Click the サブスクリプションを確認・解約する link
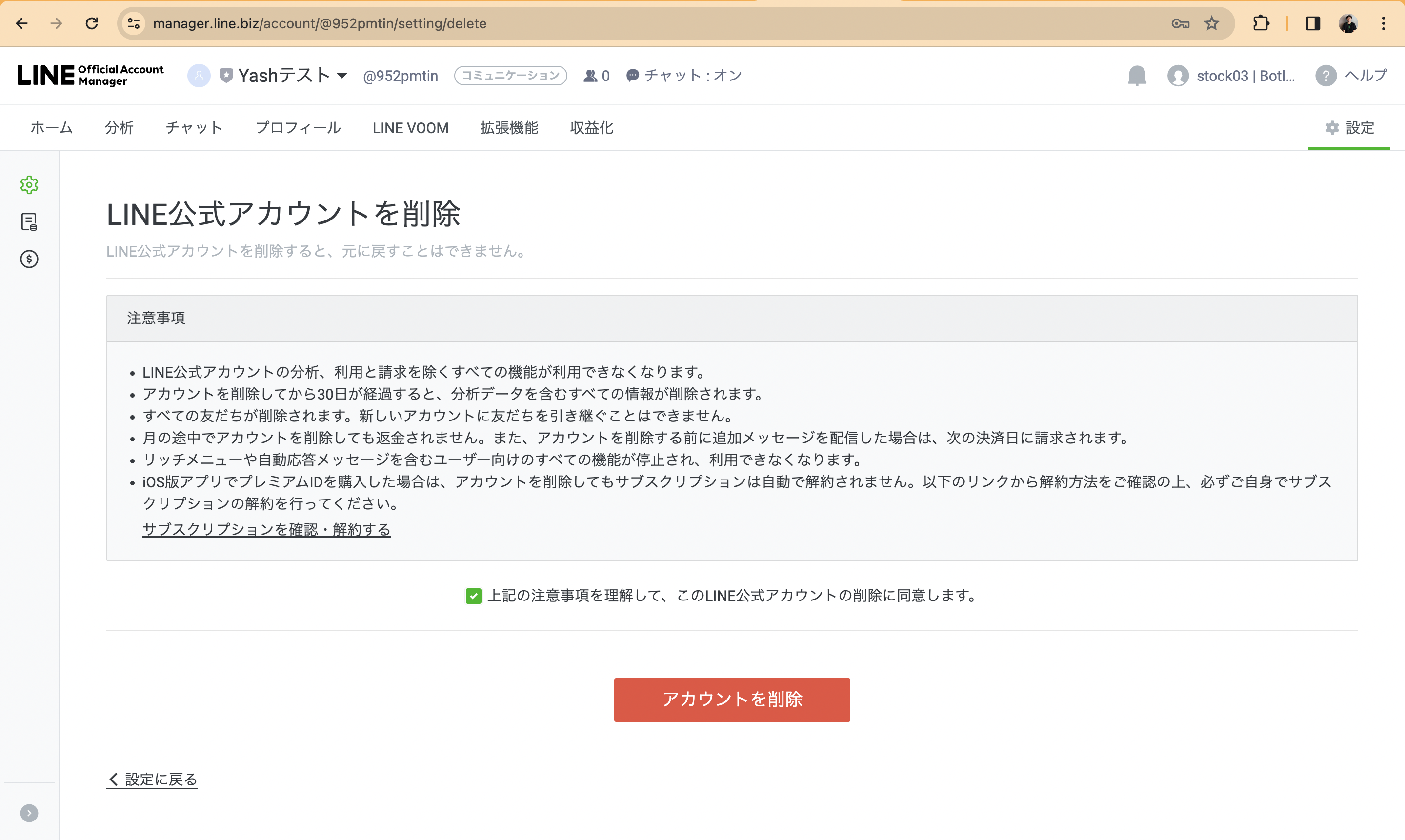Screen dimensions: 1405x840 tap(267, 530)
